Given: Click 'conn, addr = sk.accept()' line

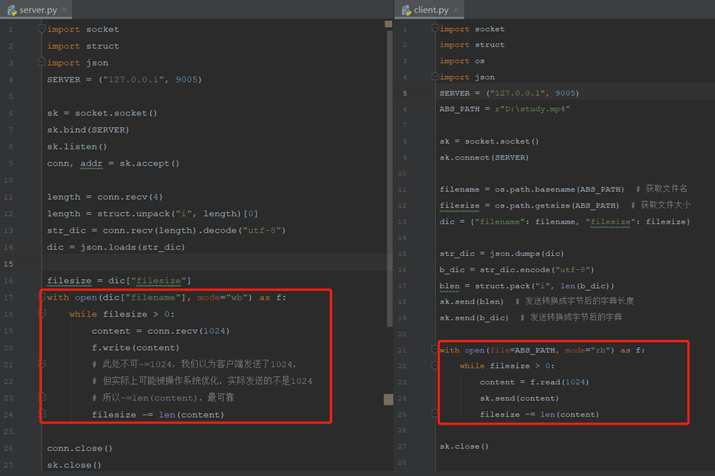Looking at the screenshot, I should click(x=114, y=163).
